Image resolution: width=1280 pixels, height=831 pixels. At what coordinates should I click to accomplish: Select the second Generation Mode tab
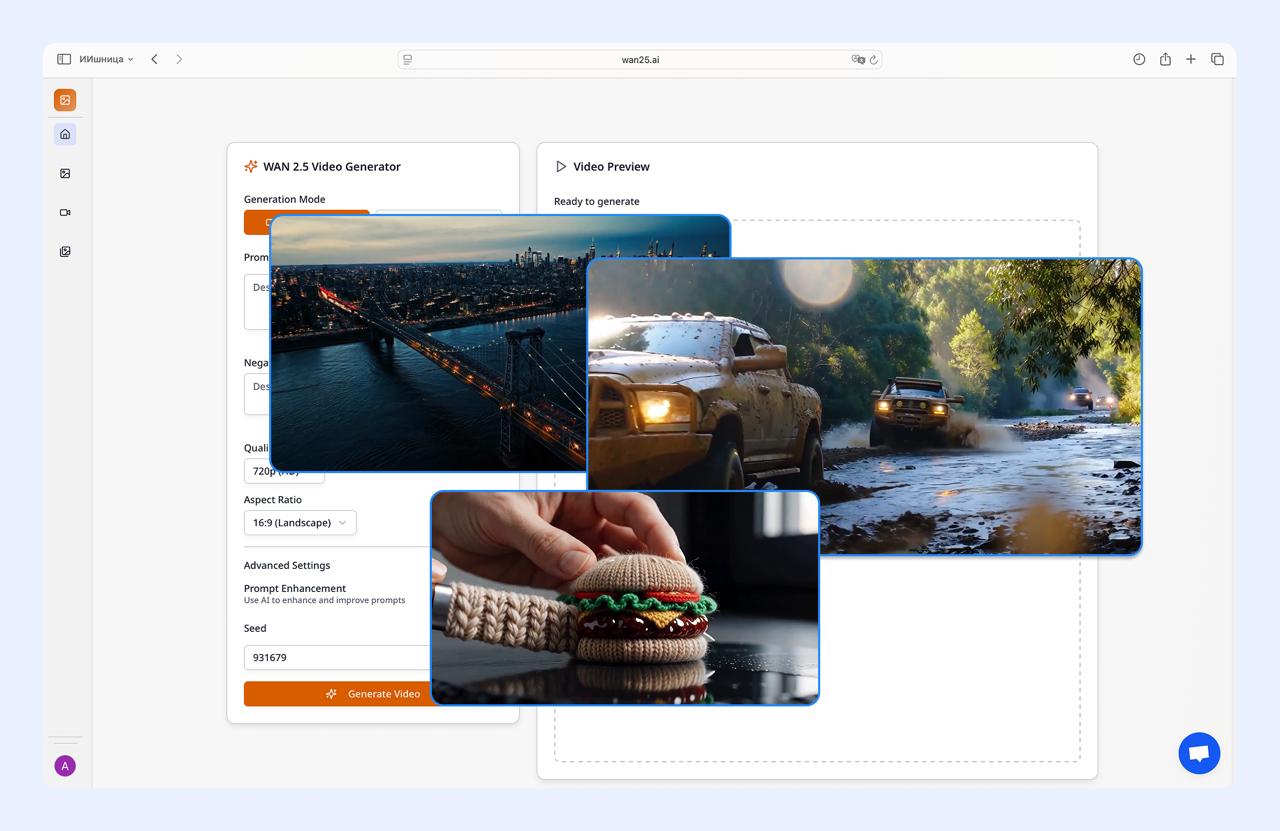[438, 213]
